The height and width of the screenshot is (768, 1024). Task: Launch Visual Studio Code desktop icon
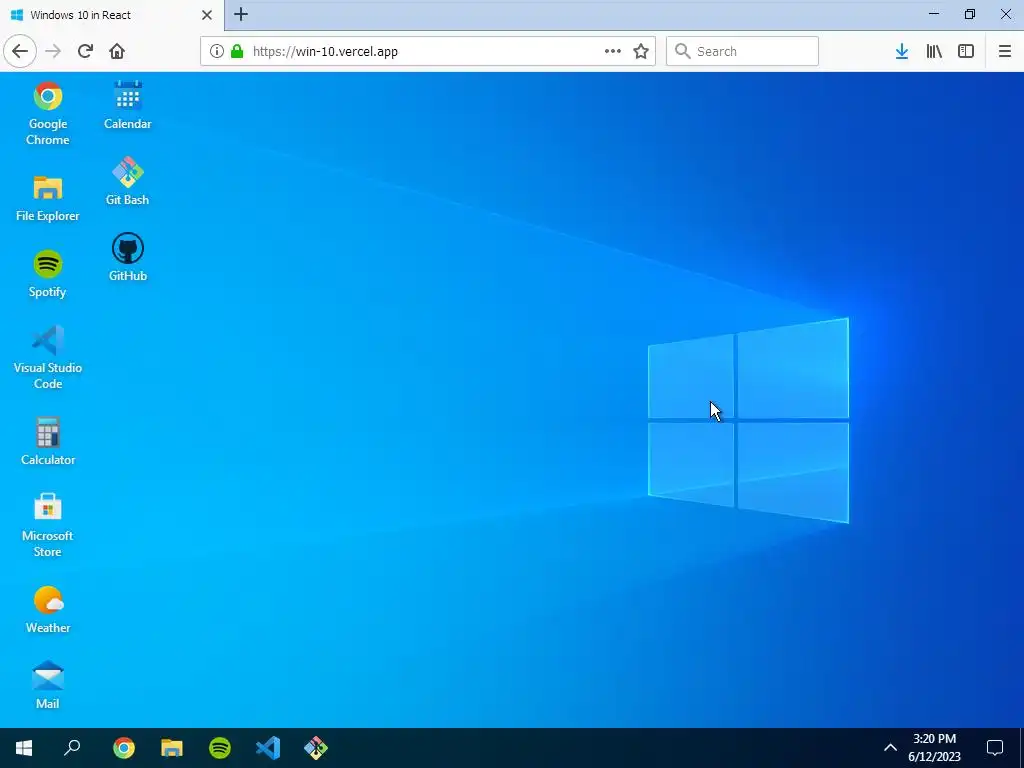tap(48, 358)
